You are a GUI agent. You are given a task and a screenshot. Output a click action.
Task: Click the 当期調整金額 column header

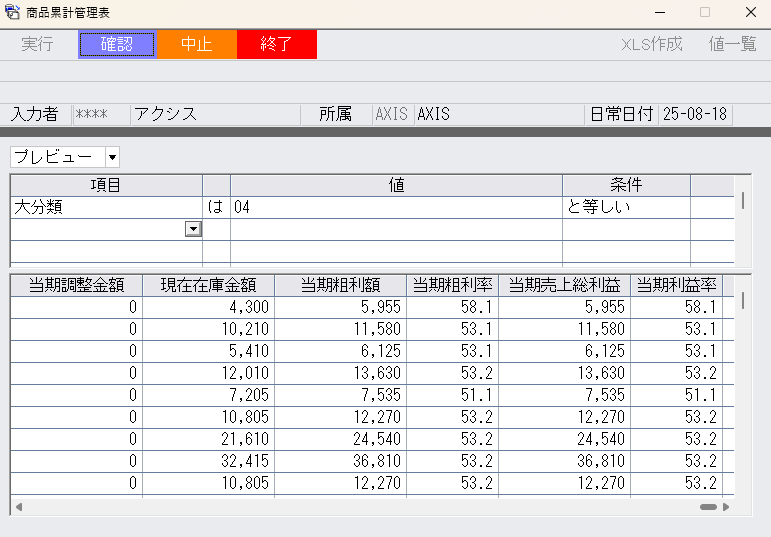pyautogui.click(x=76, y=285)
